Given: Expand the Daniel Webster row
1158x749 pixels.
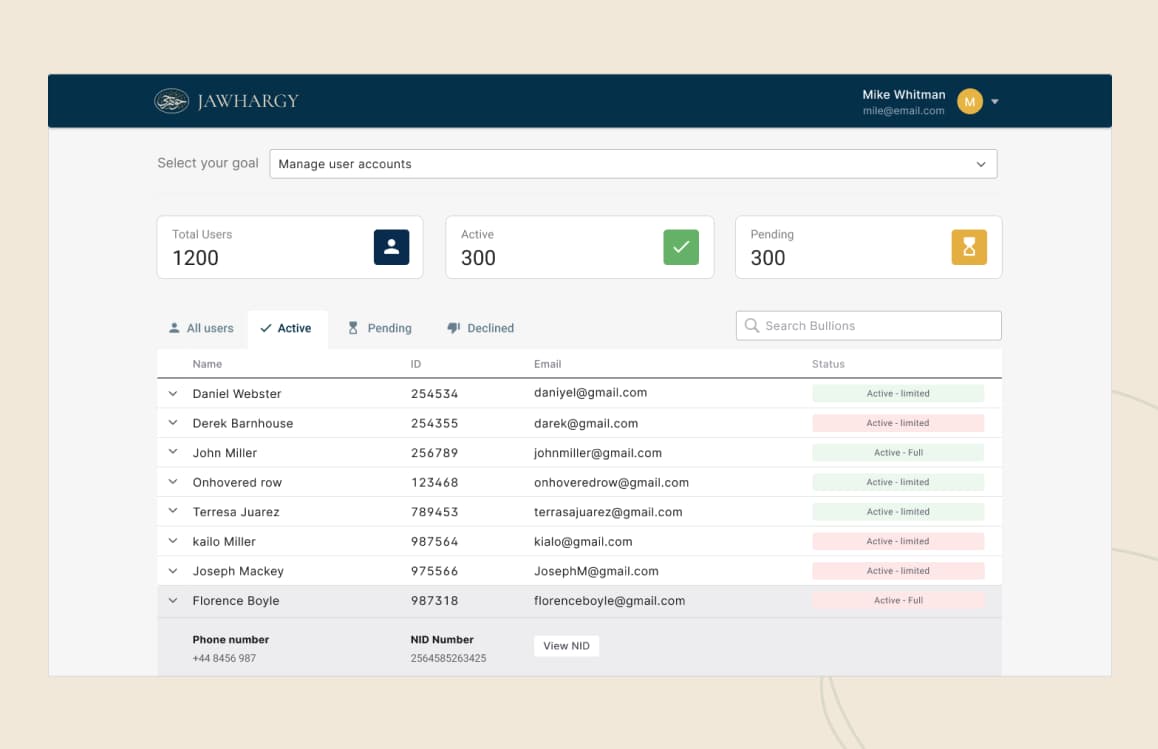Looking at the screenshot, I should pos(172,393).
